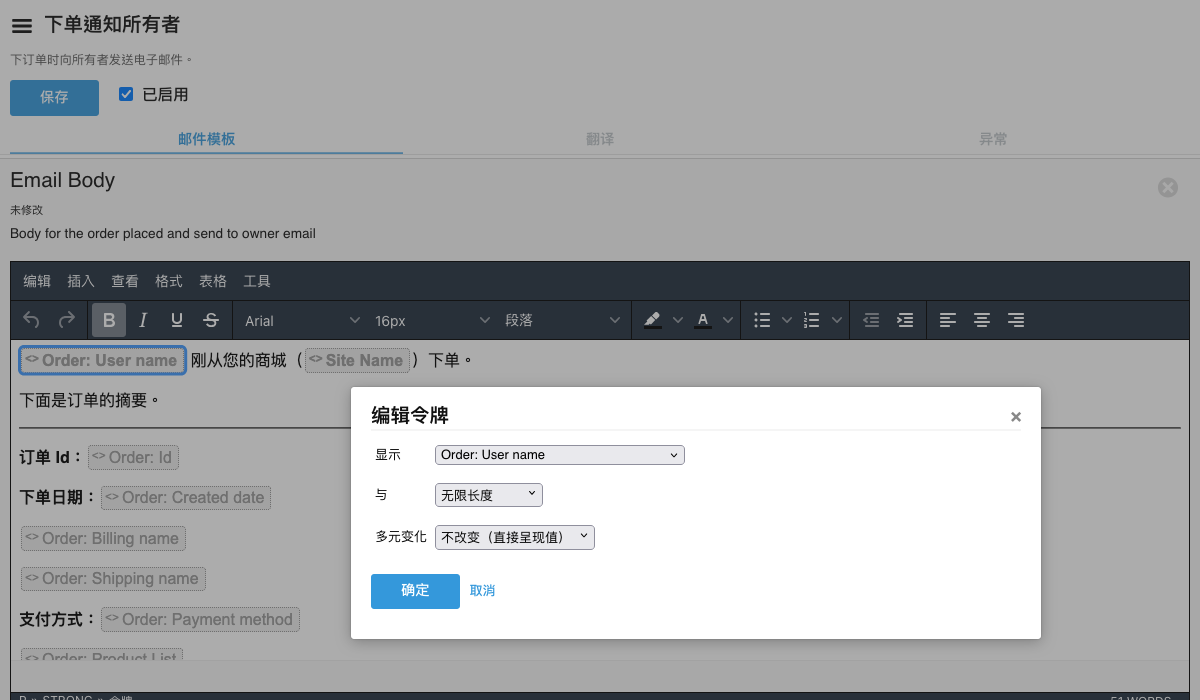Increase indent of the paragraph
This screenshot has height=700, width=1200.
pyautogui.click(x=905, y=320)
